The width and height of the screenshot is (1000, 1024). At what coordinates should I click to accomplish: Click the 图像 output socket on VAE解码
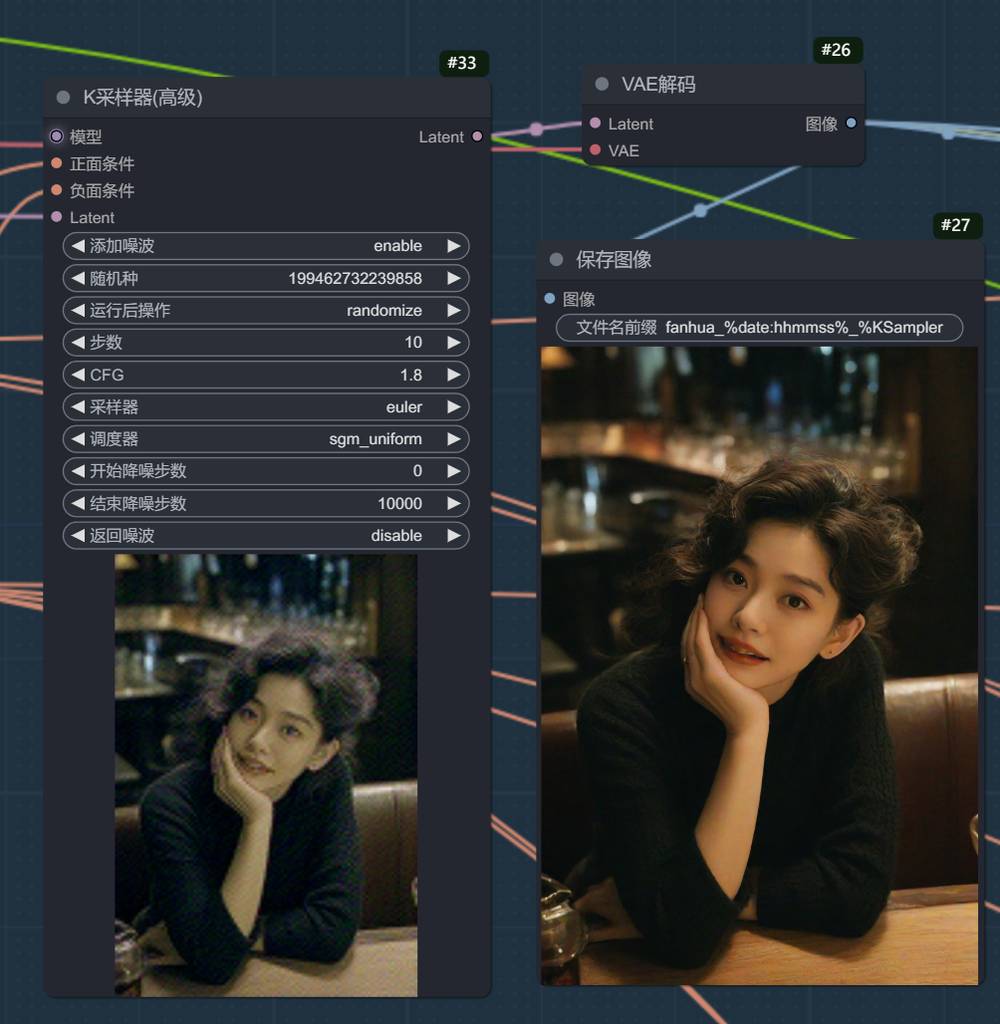point(851,124)
